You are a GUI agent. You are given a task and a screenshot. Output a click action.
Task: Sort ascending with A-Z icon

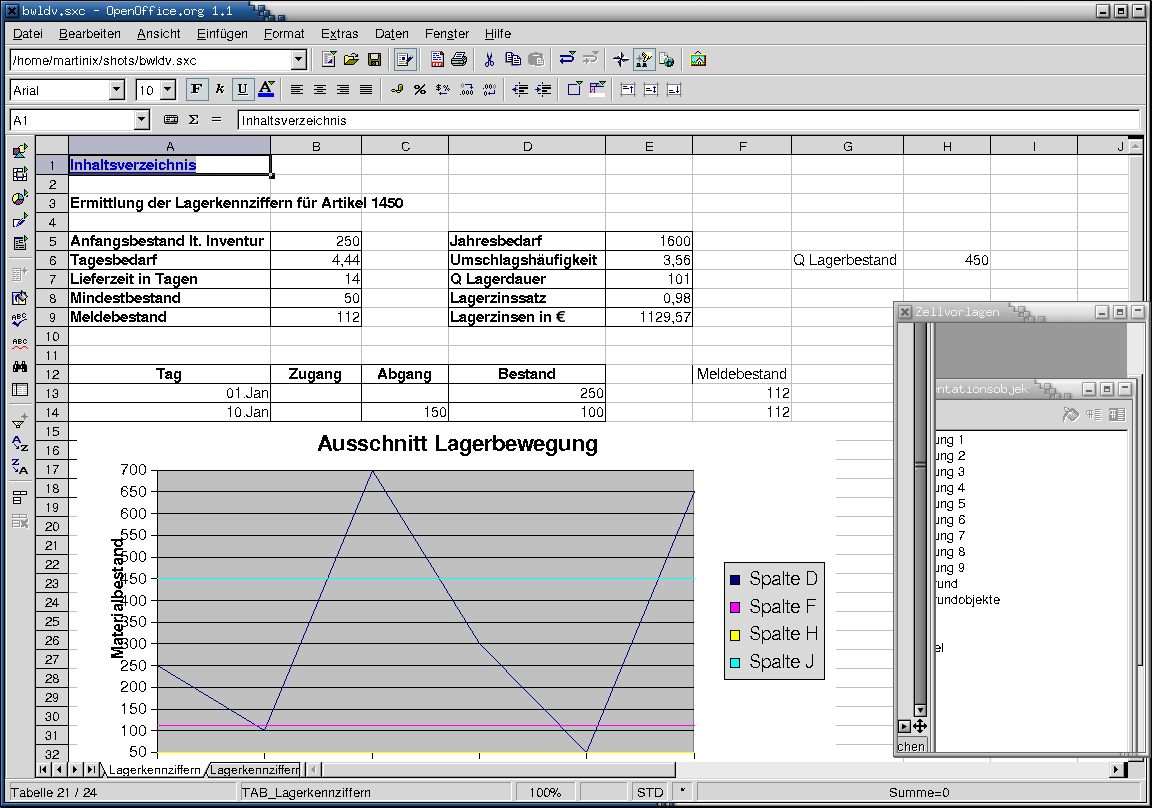pos(20,443)
